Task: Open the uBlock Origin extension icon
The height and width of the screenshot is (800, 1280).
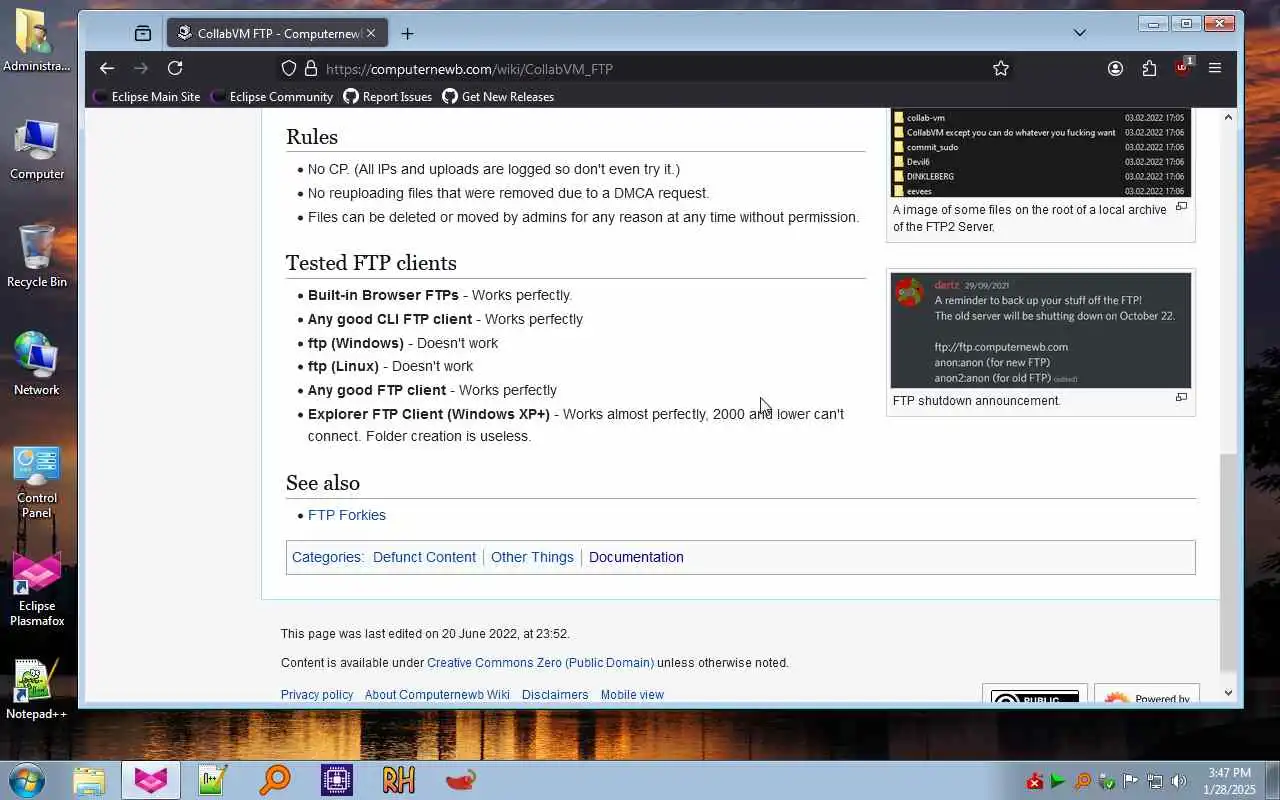Action: [x=1183, y=67]
